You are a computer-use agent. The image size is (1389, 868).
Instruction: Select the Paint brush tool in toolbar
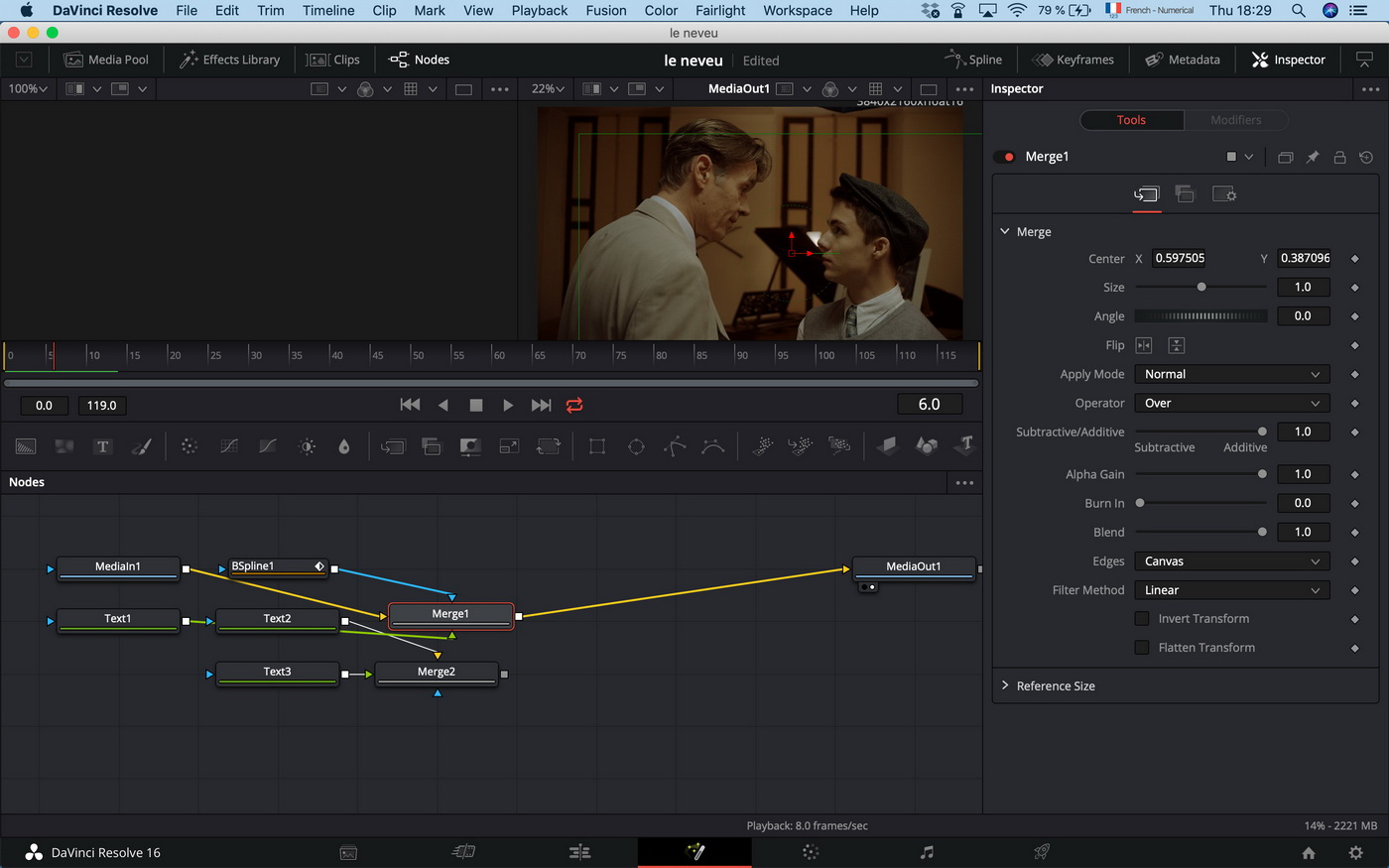point(141,446)
